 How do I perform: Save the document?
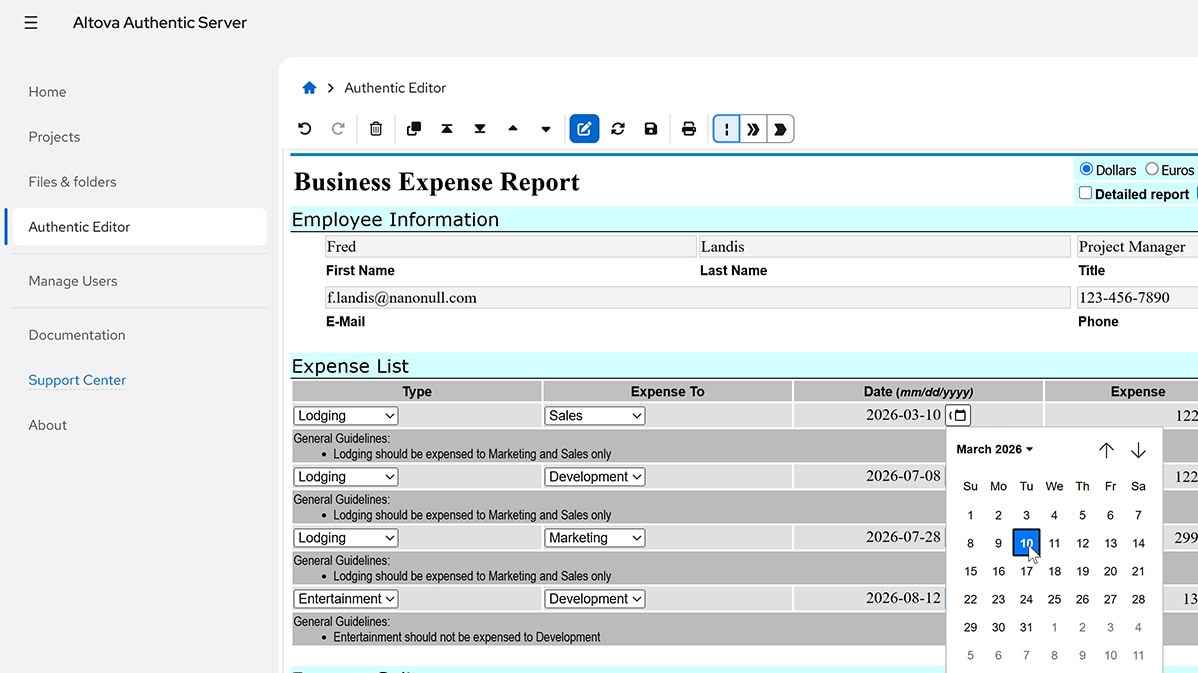pos(651,129)
